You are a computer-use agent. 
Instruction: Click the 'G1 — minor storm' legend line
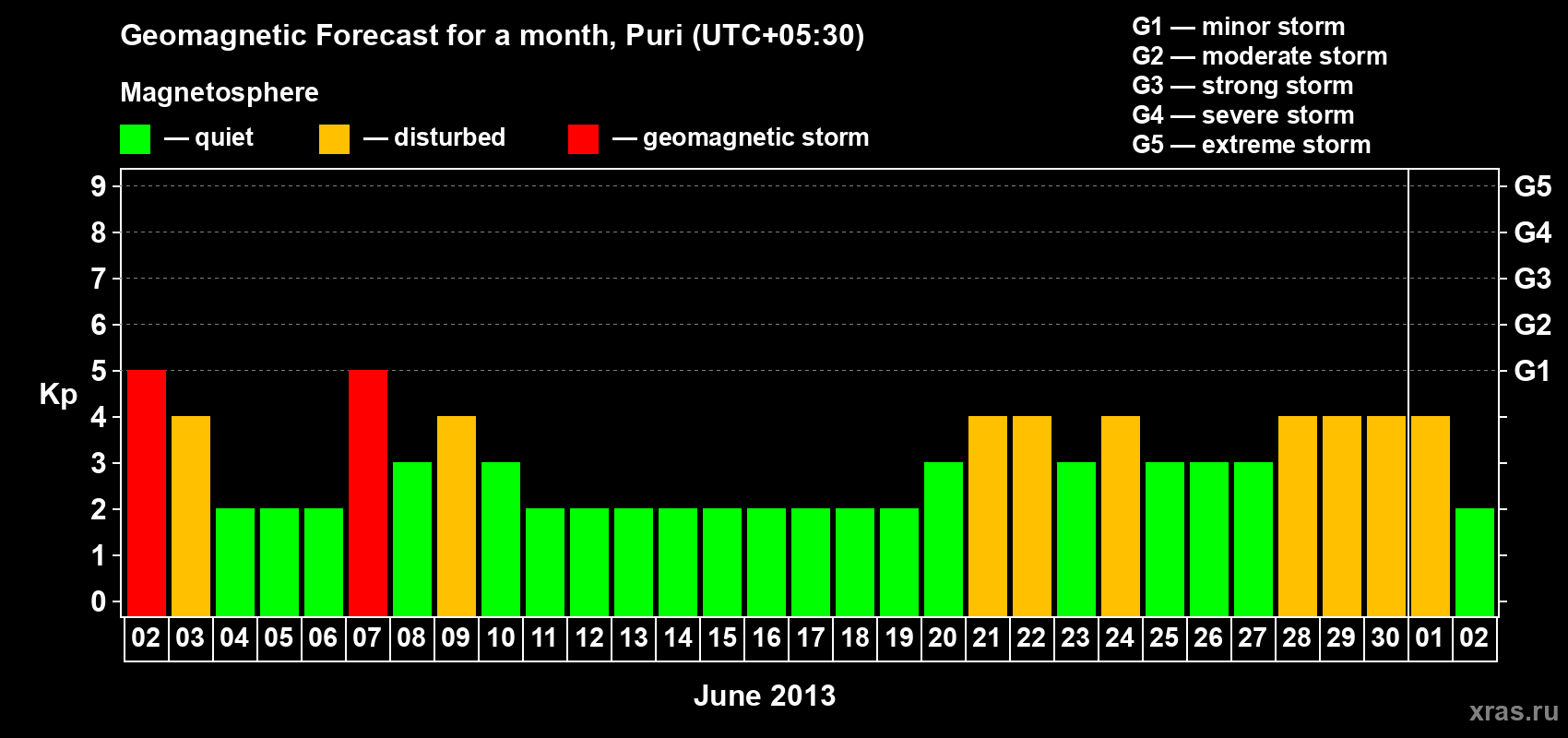coord(1239,27)
